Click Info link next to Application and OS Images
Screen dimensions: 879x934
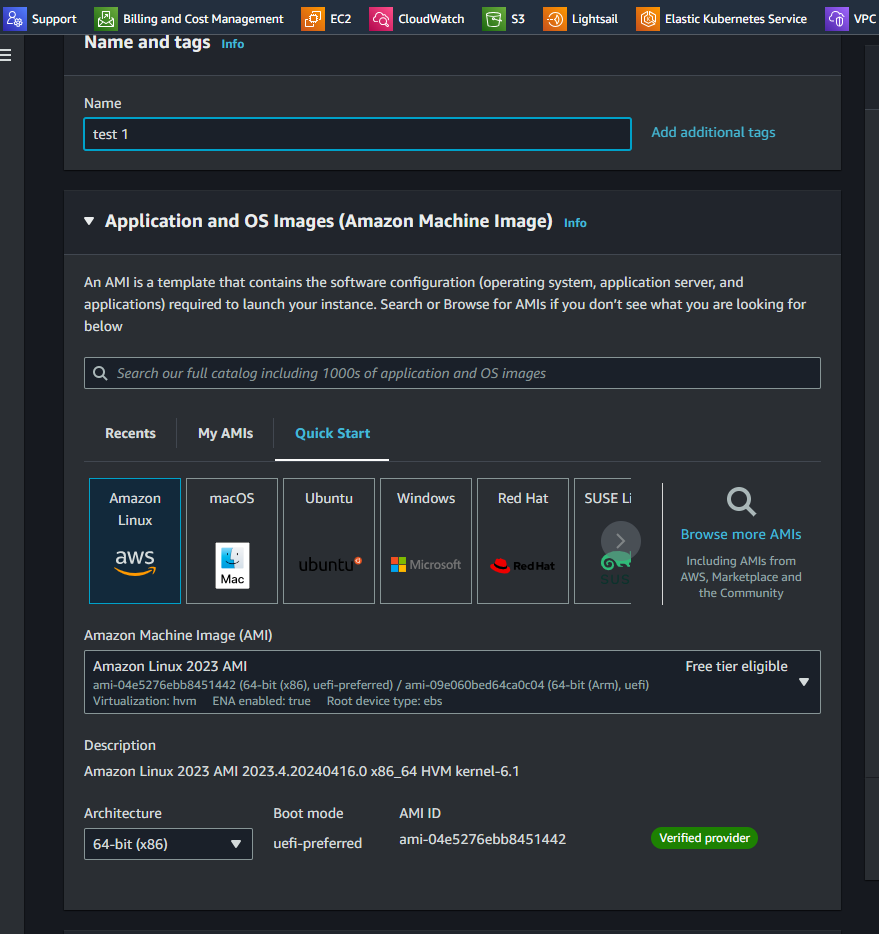coord(575,223)
